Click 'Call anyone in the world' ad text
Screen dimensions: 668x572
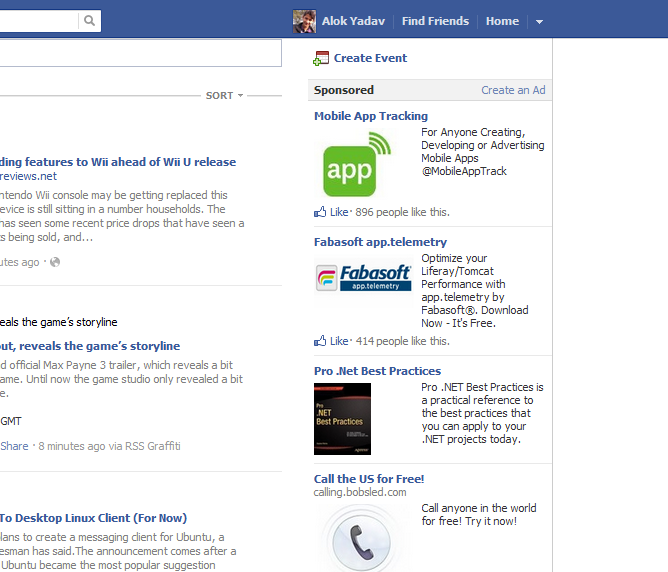pos(479,515)
